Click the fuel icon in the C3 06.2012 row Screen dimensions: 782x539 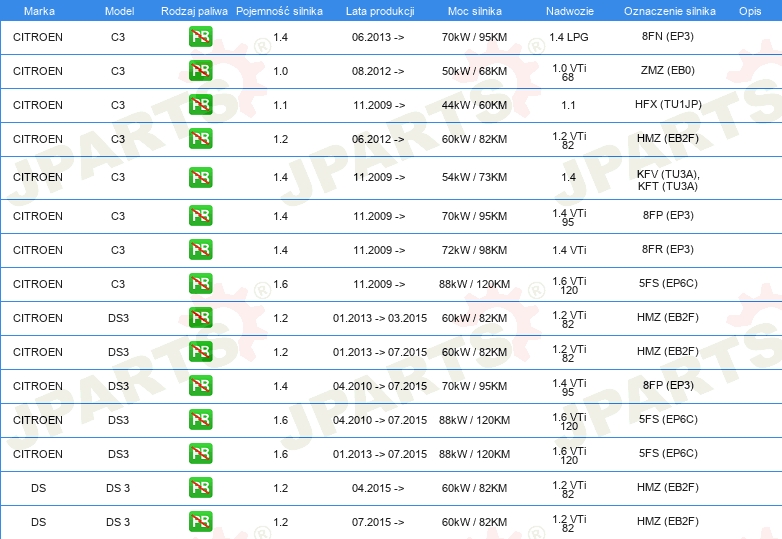tap(200, 138)
